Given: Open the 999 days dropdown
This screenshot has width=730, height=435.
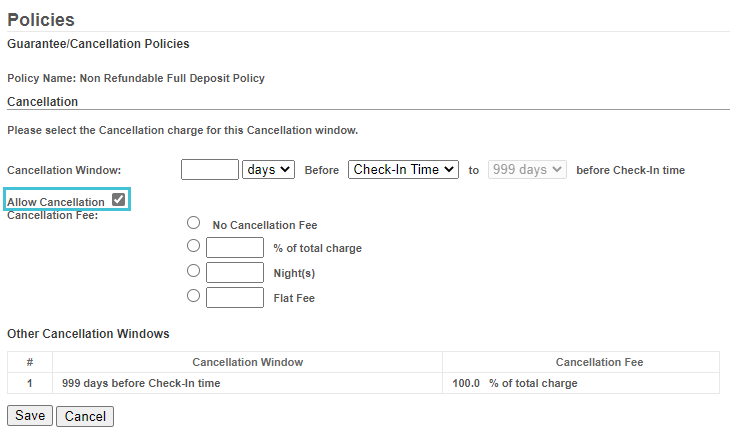Looking at the screenshot, I should click(527, 170).
